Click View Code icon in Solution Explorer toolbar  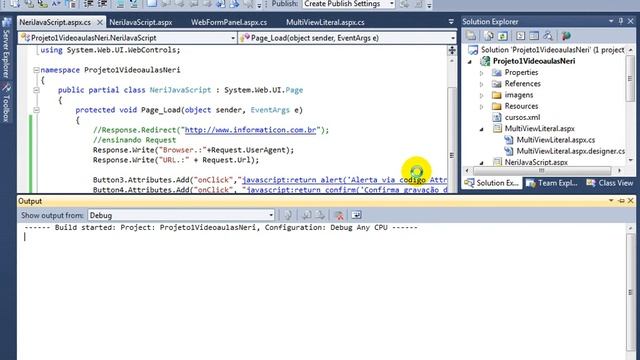click(x=520, y=36)
